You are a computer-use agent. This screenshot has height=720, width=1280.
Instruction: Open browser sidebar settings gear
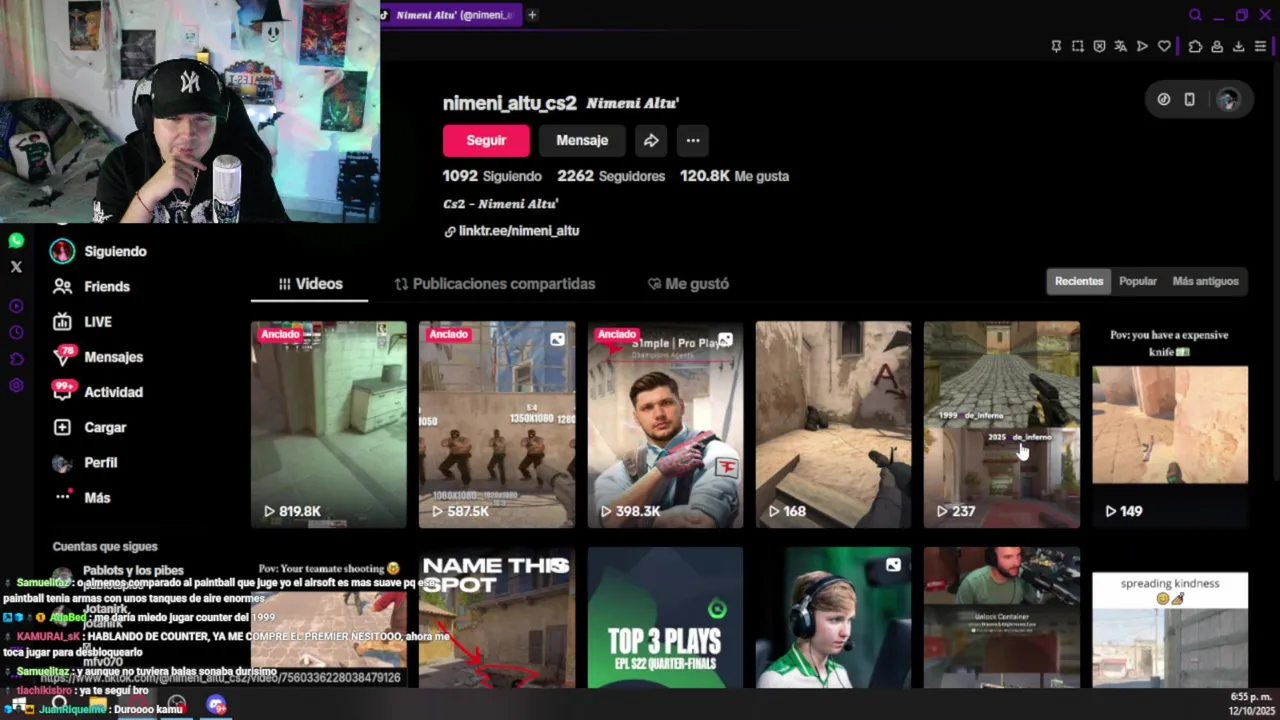tap(16, 385)
